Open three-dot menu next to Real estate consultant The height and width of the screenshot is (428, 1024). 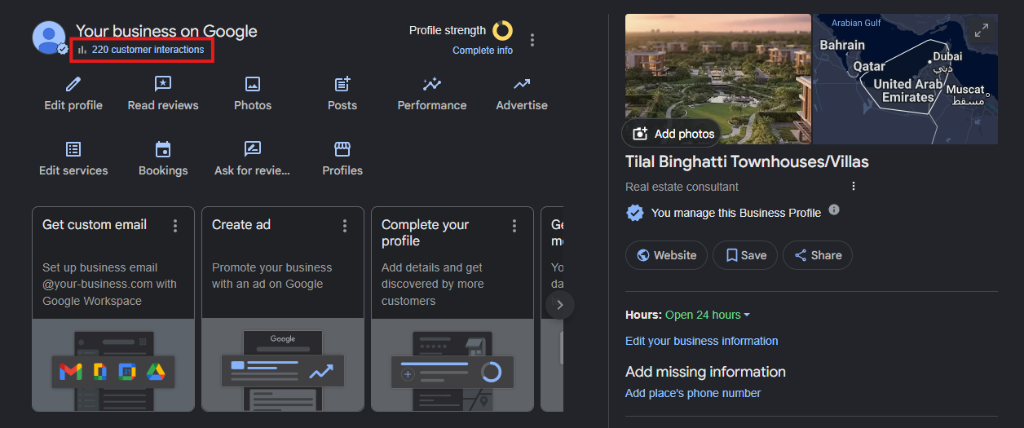click(x=853, y=186)
